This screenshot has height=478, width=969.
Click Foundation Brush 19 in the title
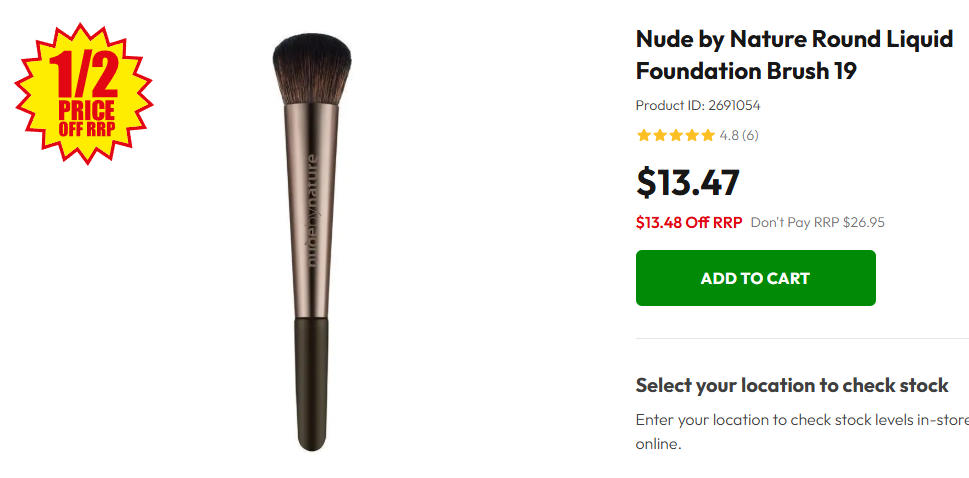click(746, 72)
